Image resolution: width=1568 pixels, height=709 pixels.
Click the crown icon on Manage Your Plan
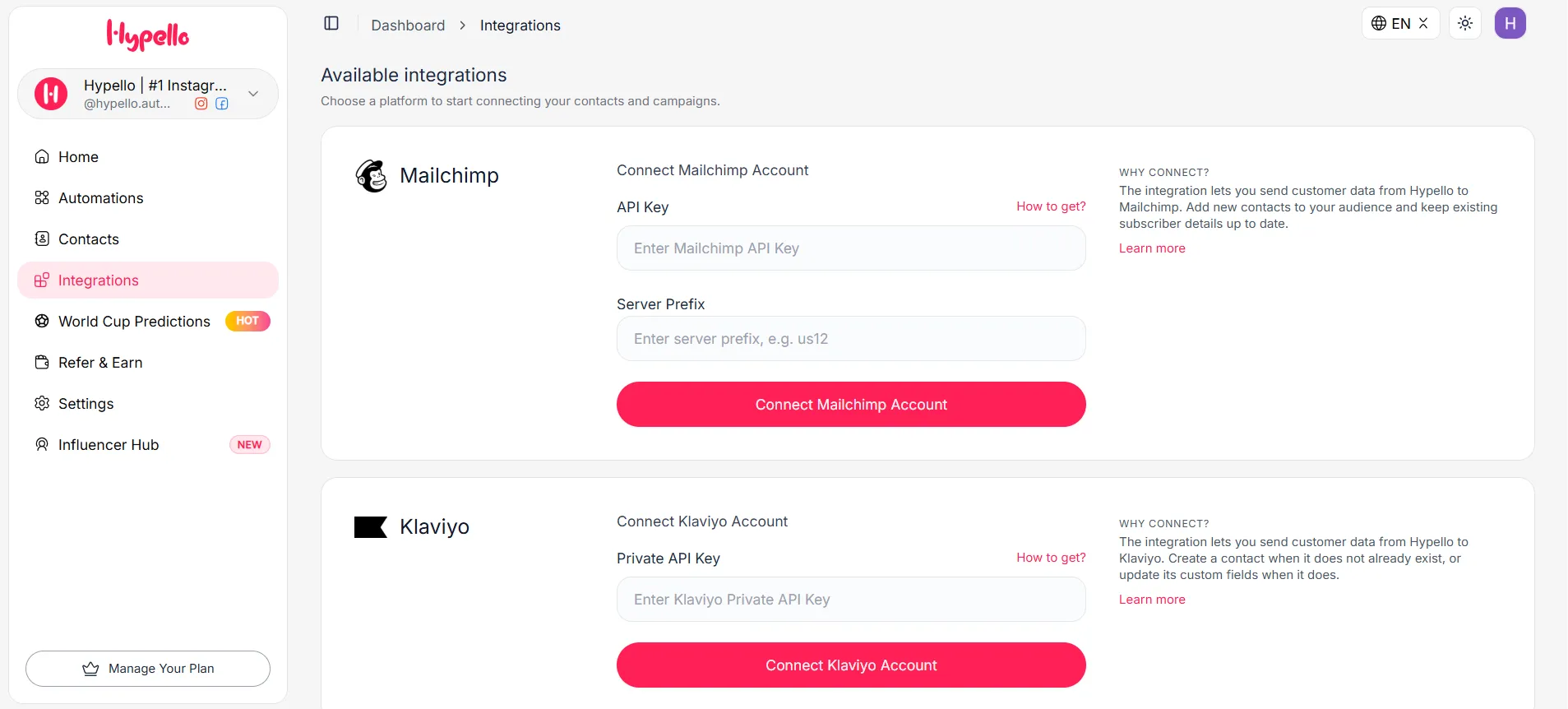click(90, 669)
